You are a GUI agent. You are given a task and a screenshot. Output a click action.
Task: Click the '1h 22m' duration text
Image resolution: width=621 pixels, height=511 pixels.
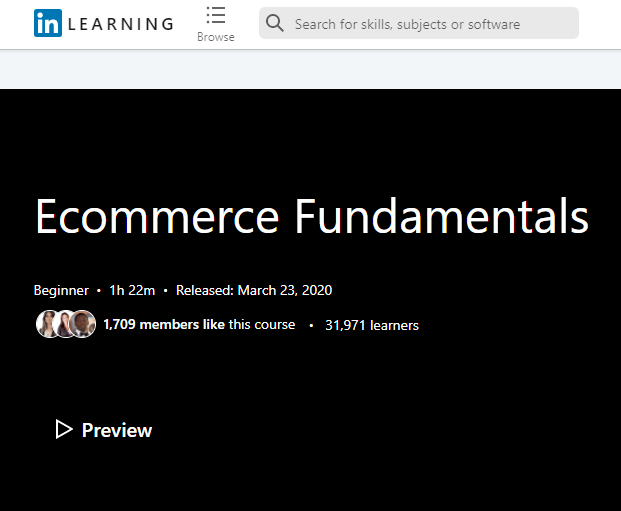[132, 290]
